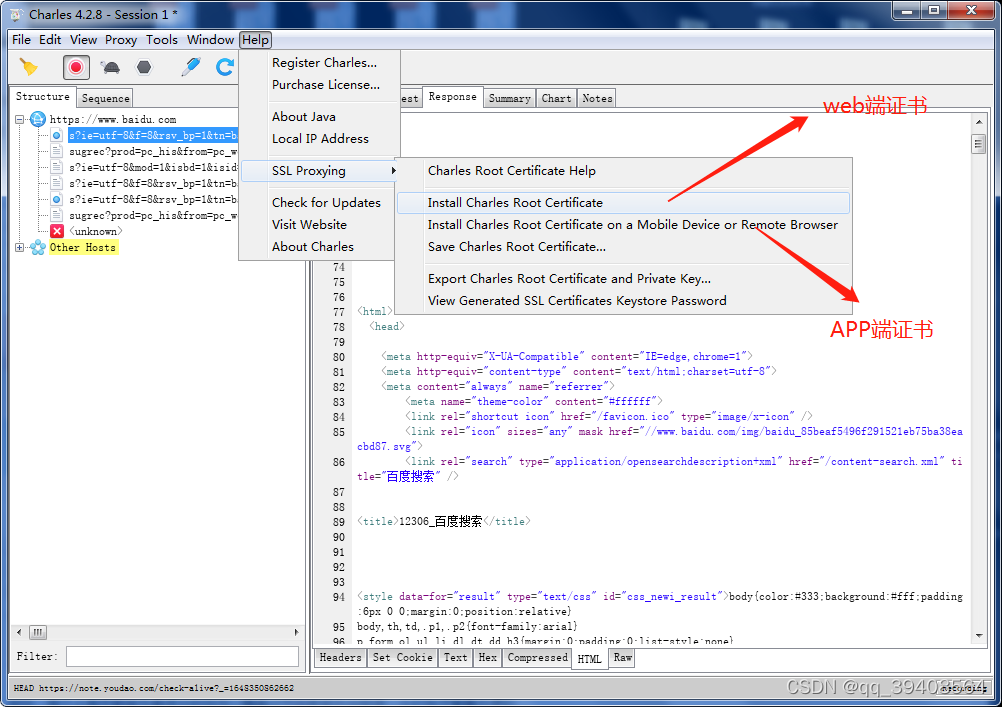
Task: Click the tree panel scroll-left arrow
Action: (19, 632)
